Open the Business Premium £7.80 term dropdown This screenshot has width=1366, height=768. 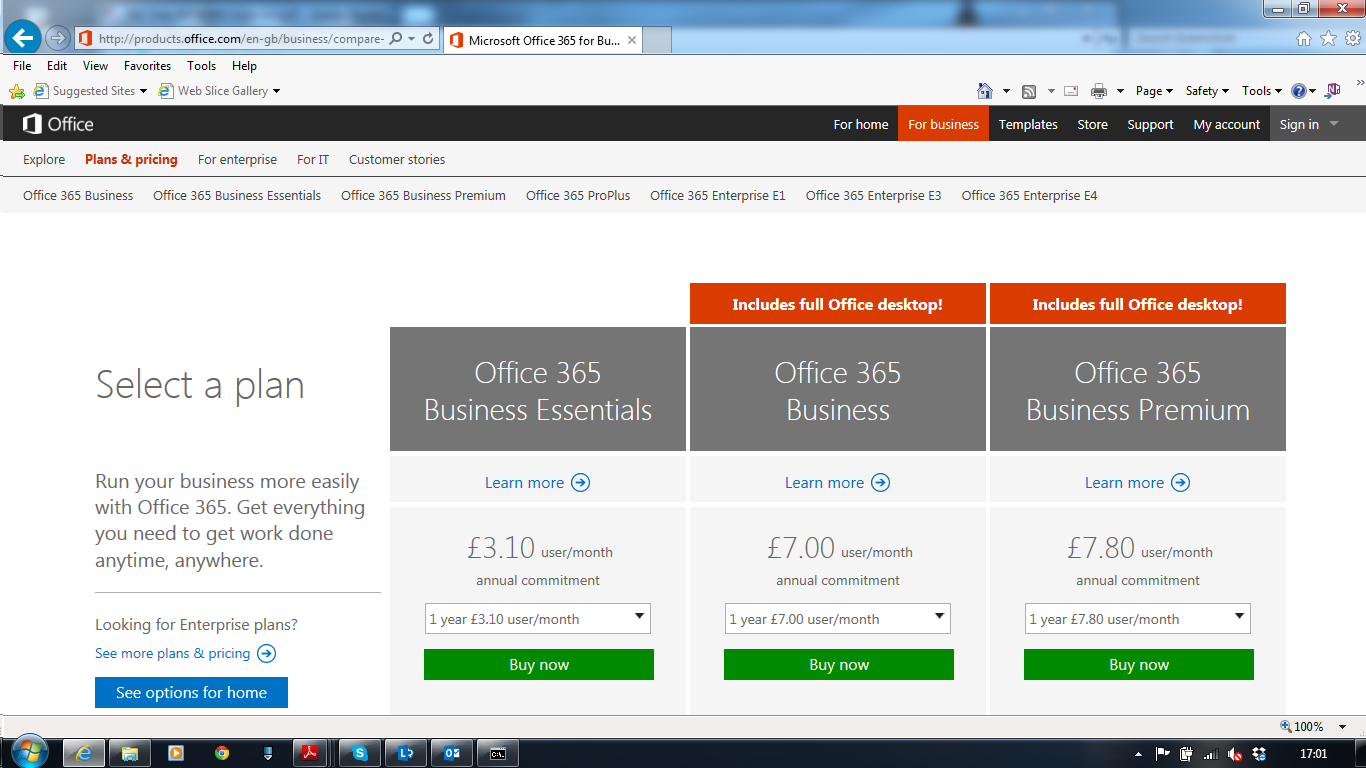pyautogui.click(x=1138, y=619)
